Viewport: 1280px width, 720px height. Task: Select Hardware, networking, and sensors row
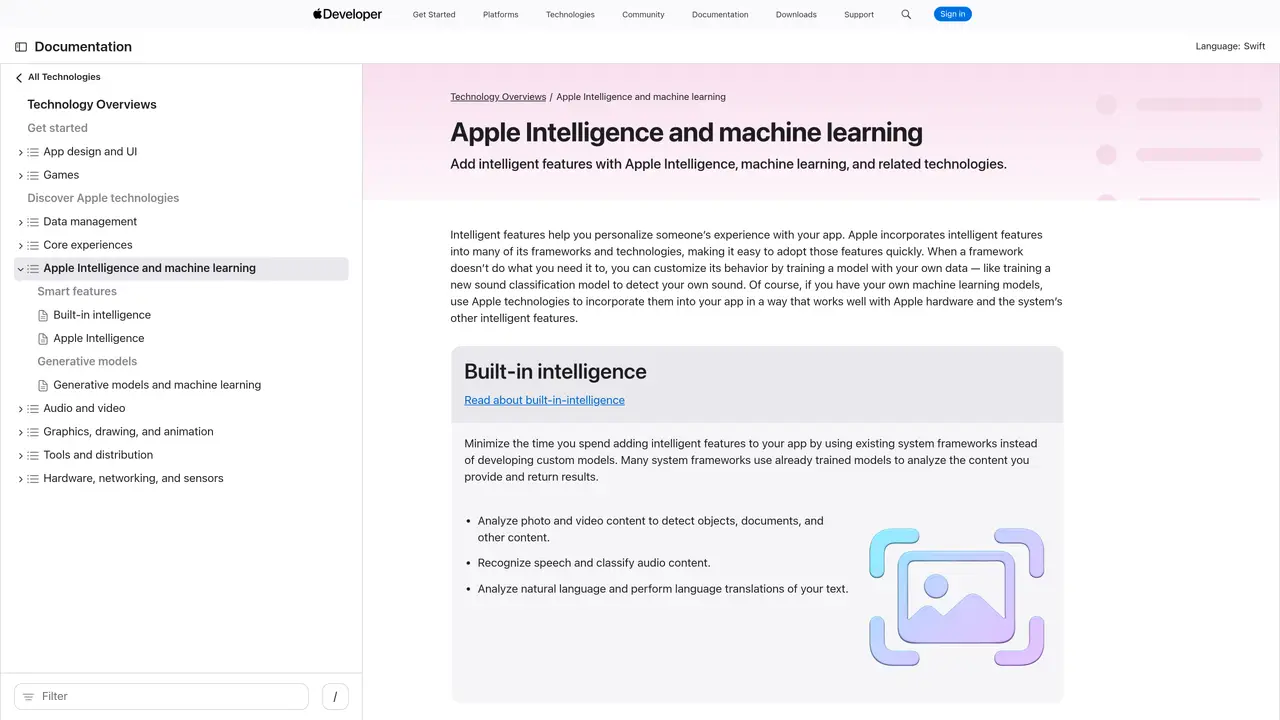click(x=133, y=479)
